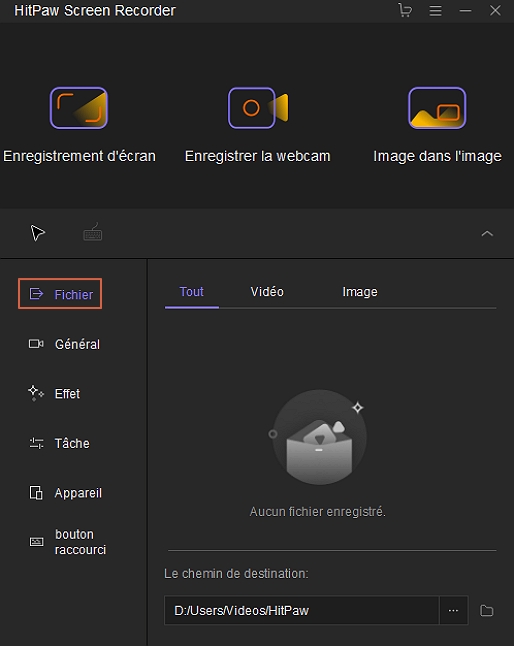Browse destination path with ellipsis button
Screen dimensions: 514x646
pyautogui.click(x=453, y=610)
